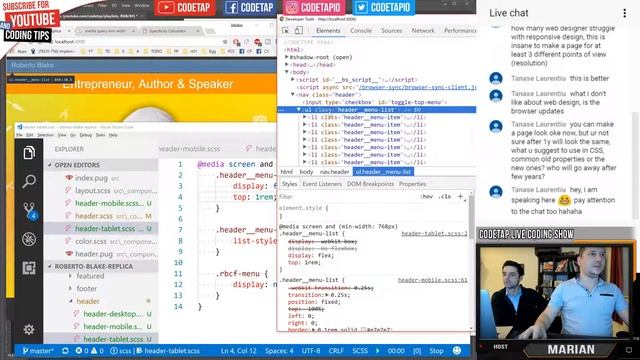
Task: Collapse the header folder
Action: [x=71, y=301]
